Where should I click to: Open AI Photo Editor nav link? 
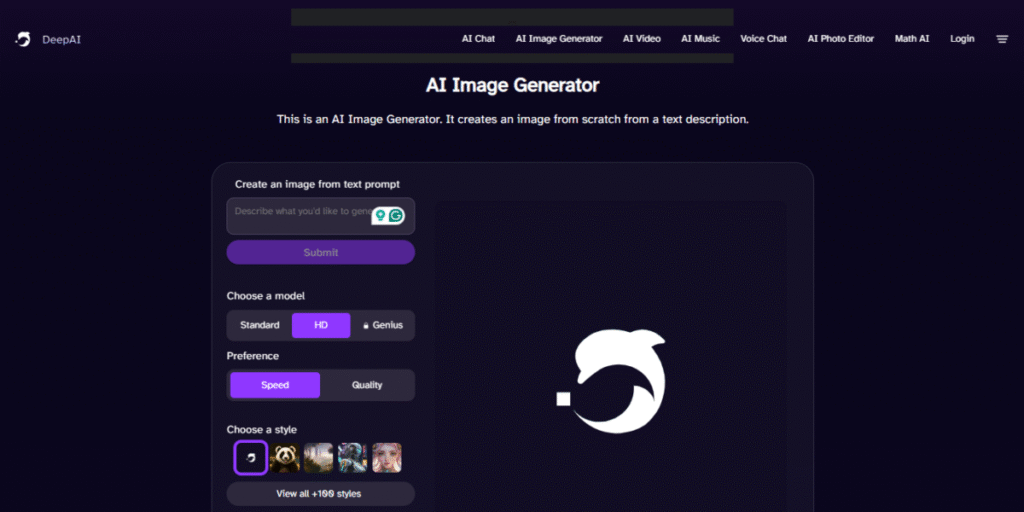840,39
